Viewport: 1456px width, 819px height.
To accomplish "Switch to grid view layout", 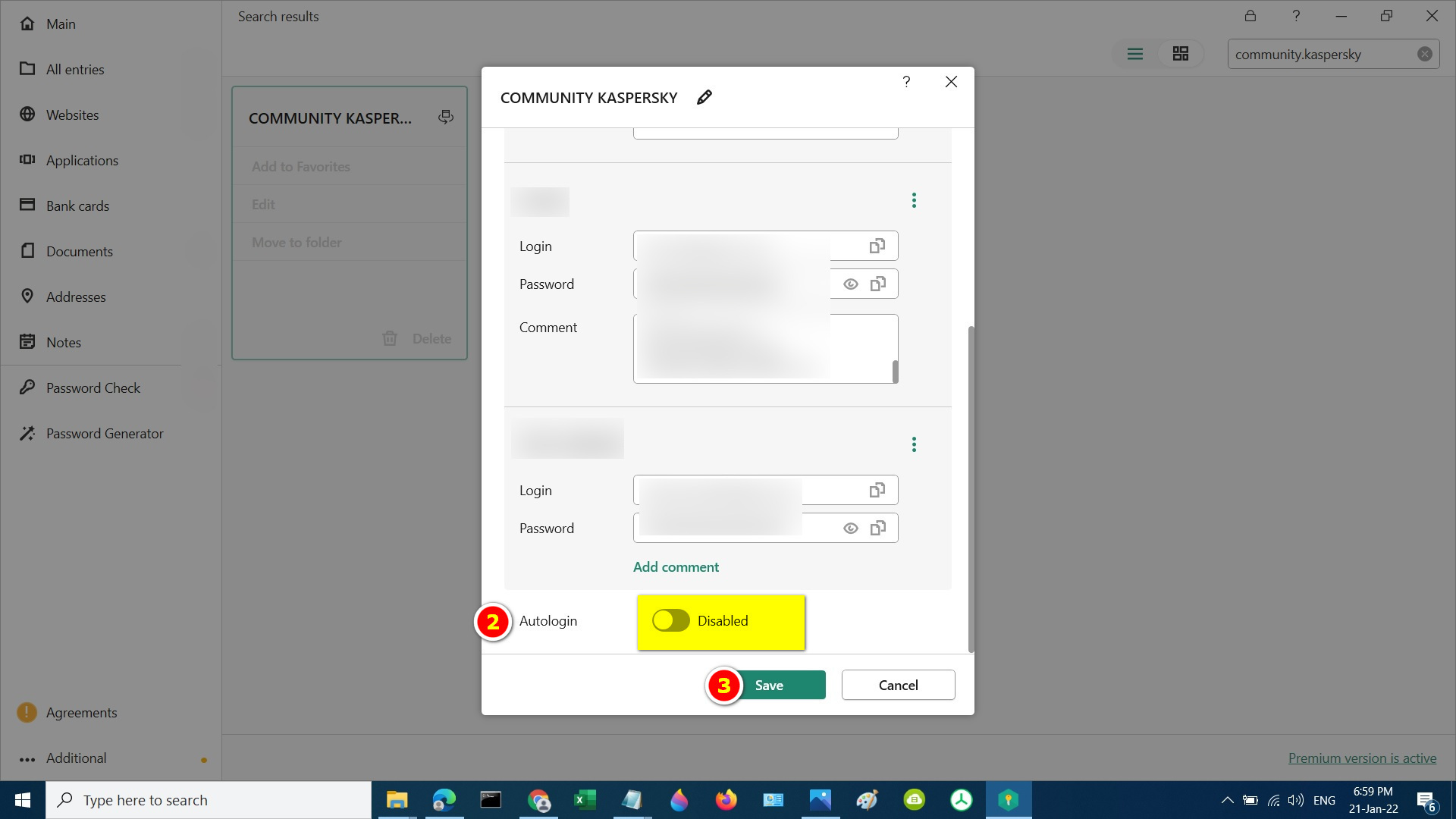I will point(1181,54).
